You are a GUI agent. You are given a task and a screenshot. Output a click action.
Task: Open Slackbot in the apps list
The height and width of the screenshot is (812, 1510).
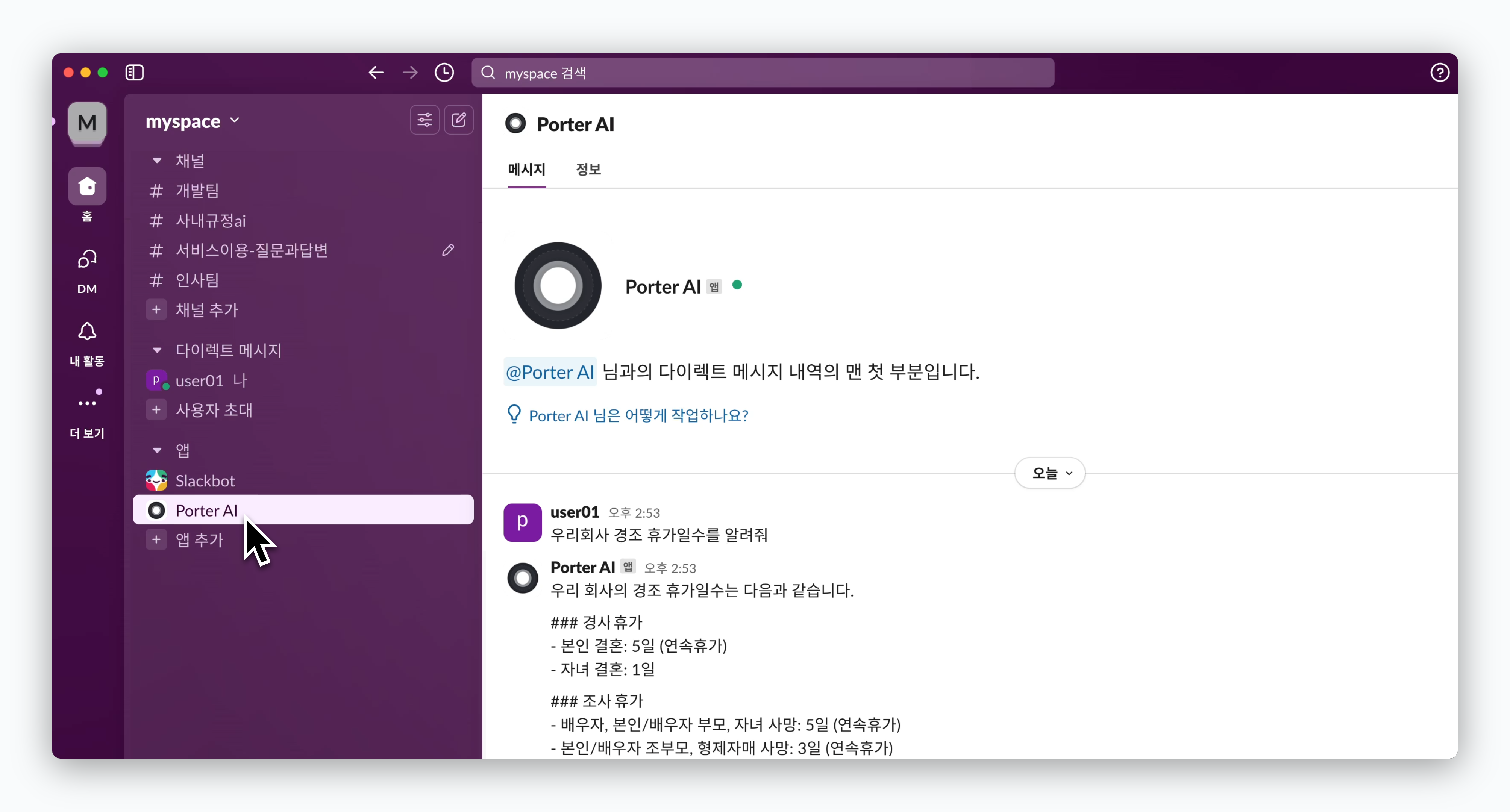pos(303,481)
